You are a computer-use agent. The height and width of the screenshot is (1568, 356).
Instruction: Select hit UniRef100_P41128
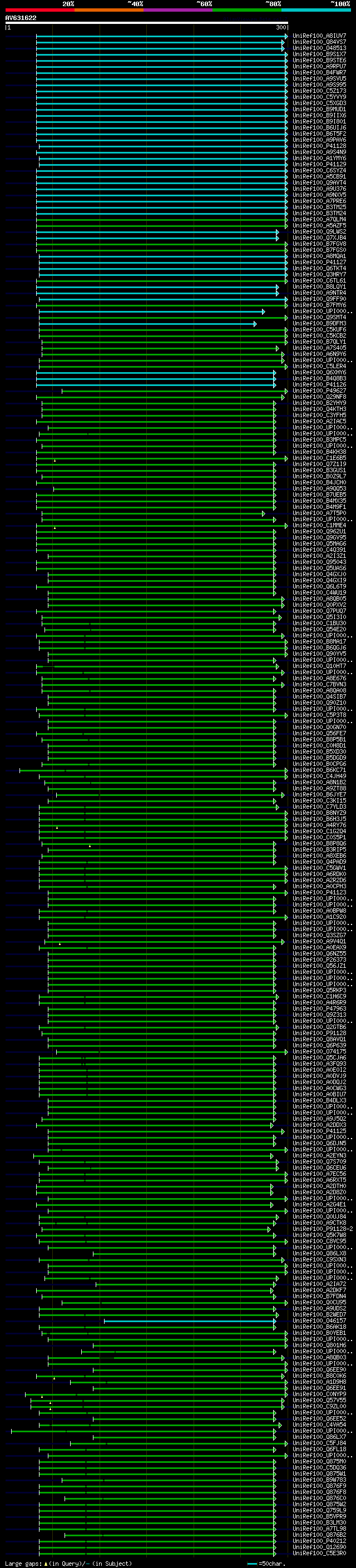[319, 146]
